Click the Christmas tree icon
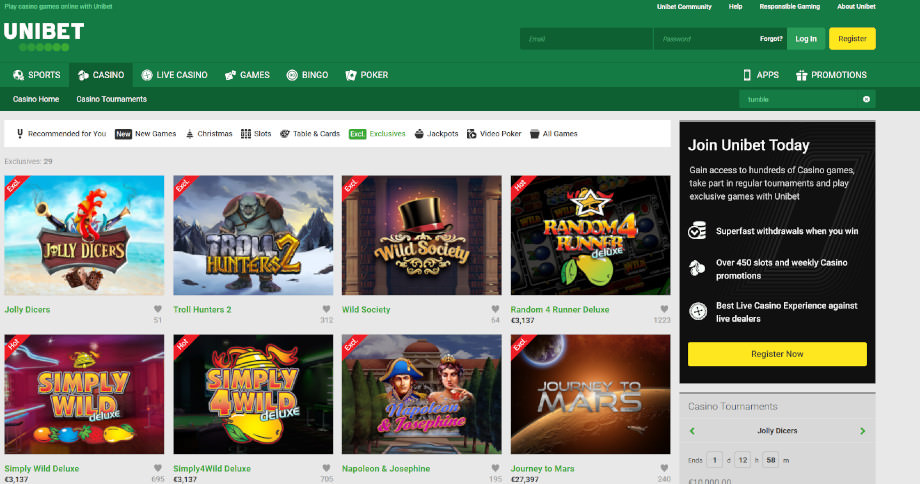The width and height of the screenshot is (920, 484). 190,134
